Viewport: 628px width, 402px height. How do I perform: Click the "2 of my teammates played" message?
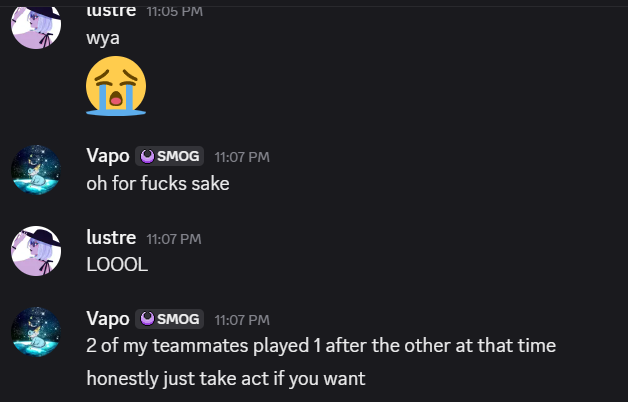coord(321,346)
